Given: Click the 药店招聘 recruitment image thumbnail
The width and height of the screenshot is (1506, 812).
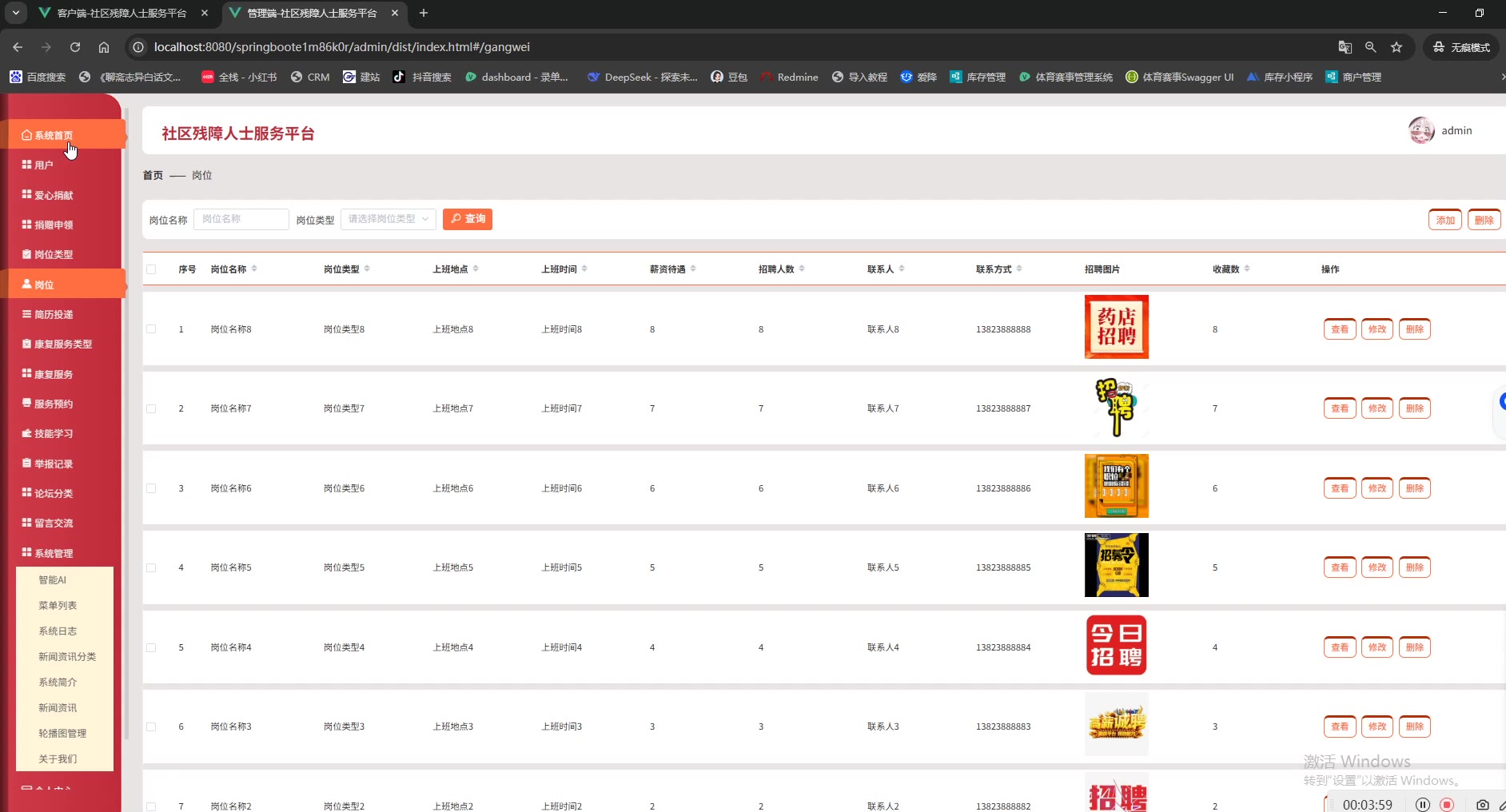Looking at the screenshot, I should pyautogui.click(x=1116, y=327).
